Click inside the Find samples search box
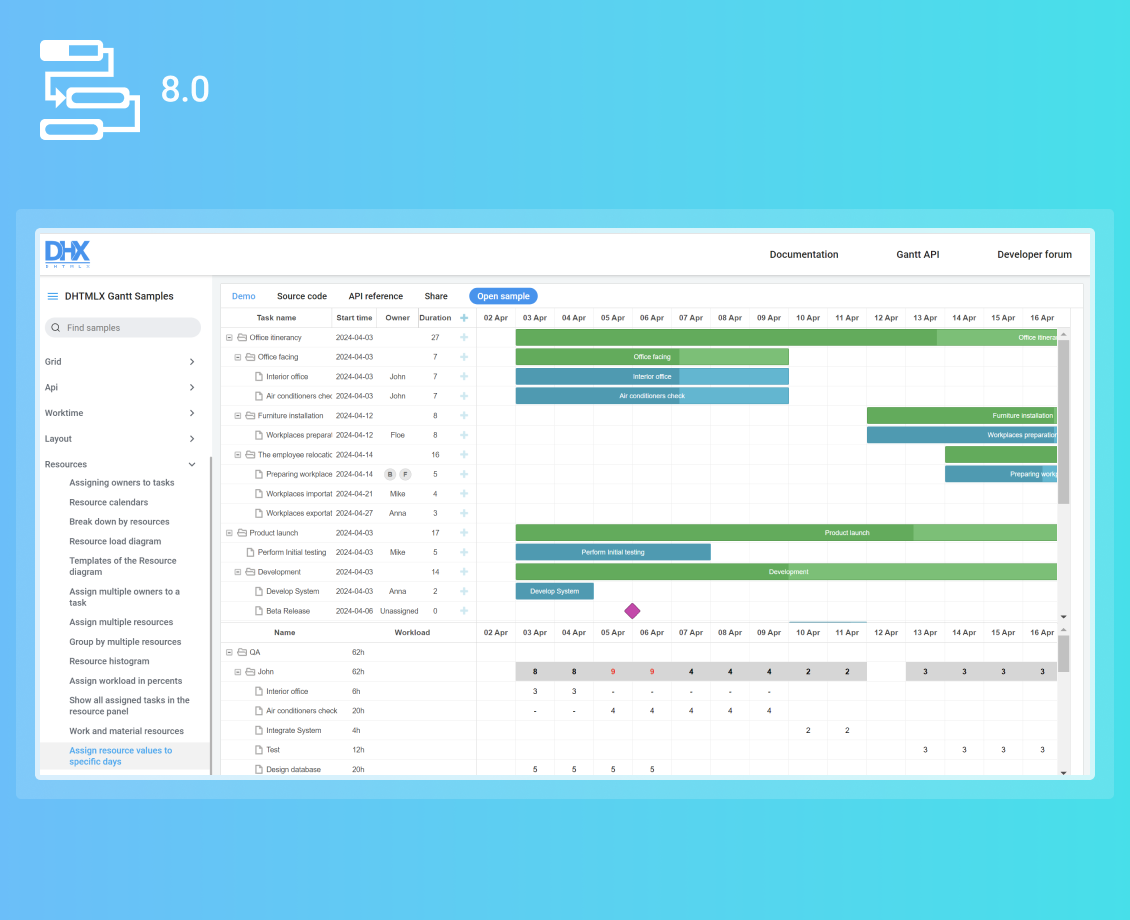1130x920 pixels. [x=122, y=327]
